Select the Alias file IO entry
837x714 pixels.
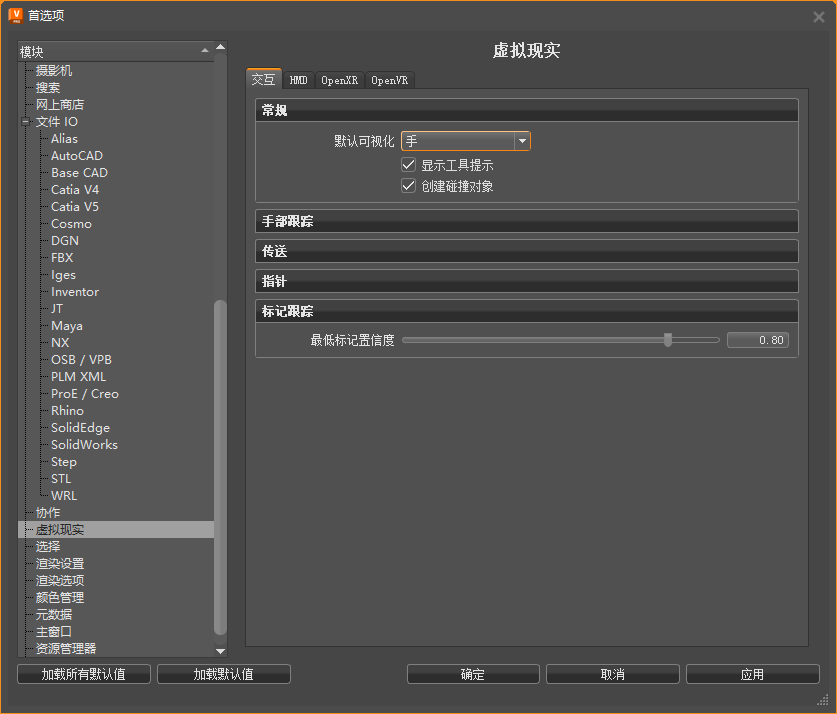65,139
